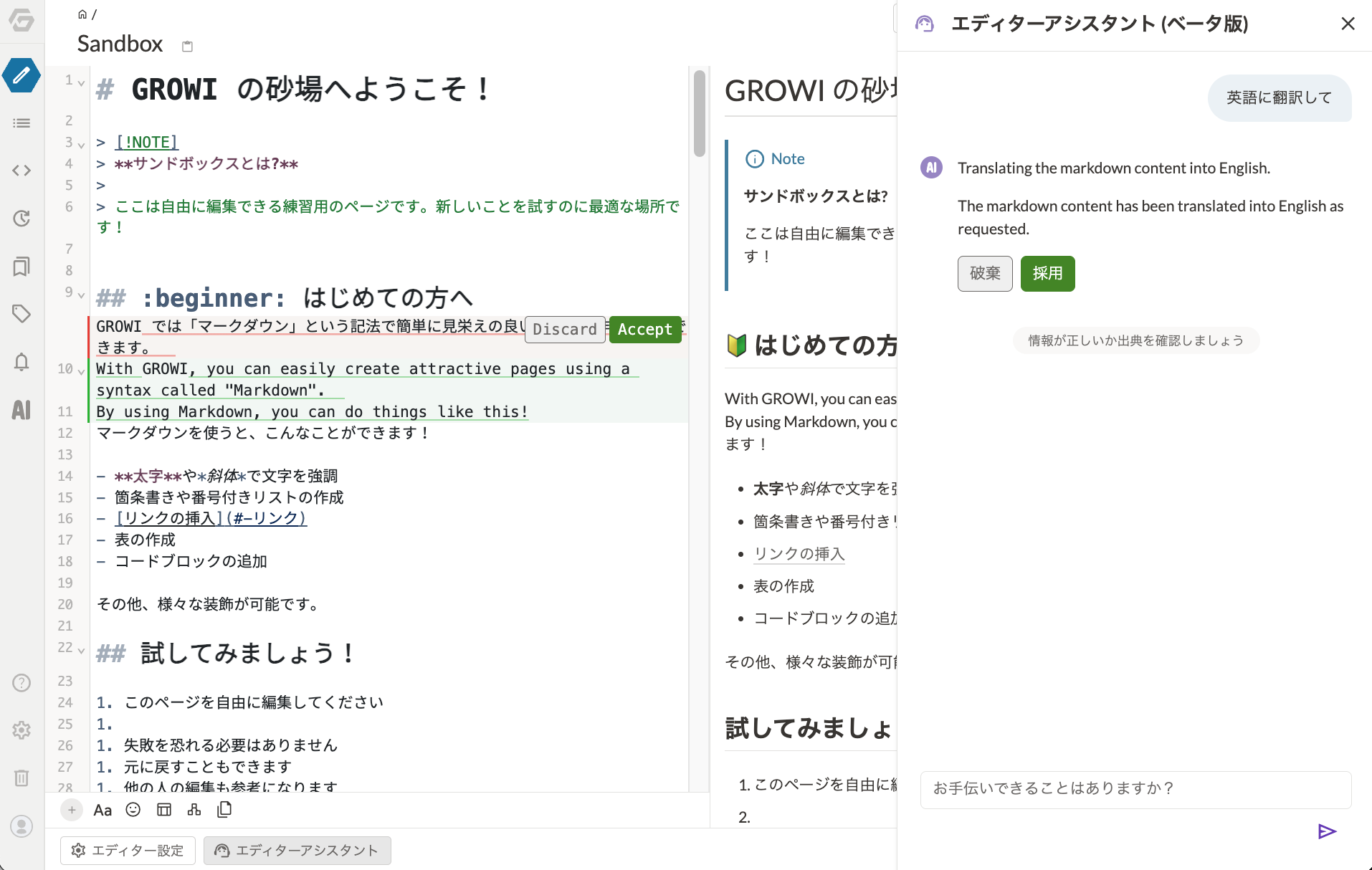The image size is (1372, 870).
Task: Click the green Accept button in editor
Action: [644, 330]
